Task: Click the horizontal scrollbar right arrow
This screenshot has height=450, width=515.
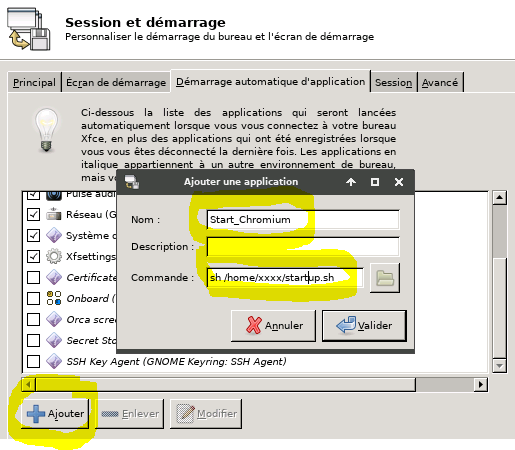Action: coord(481,384)
